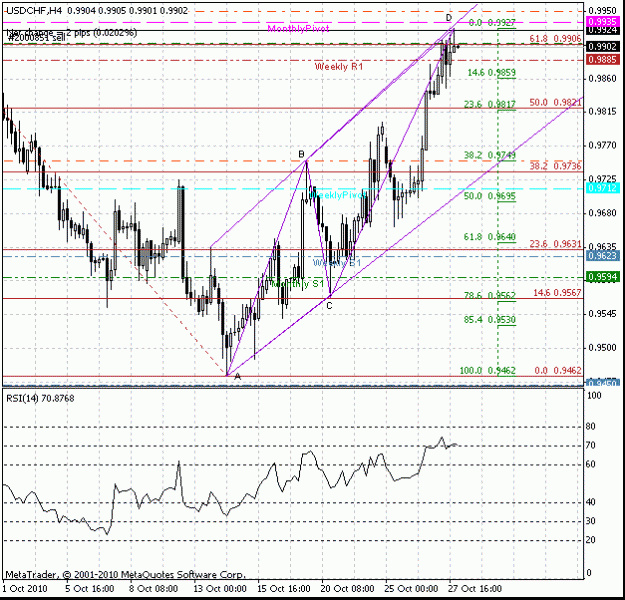Click the RSI 70 level value
This screenshot has width=625, height=600.
590,445
